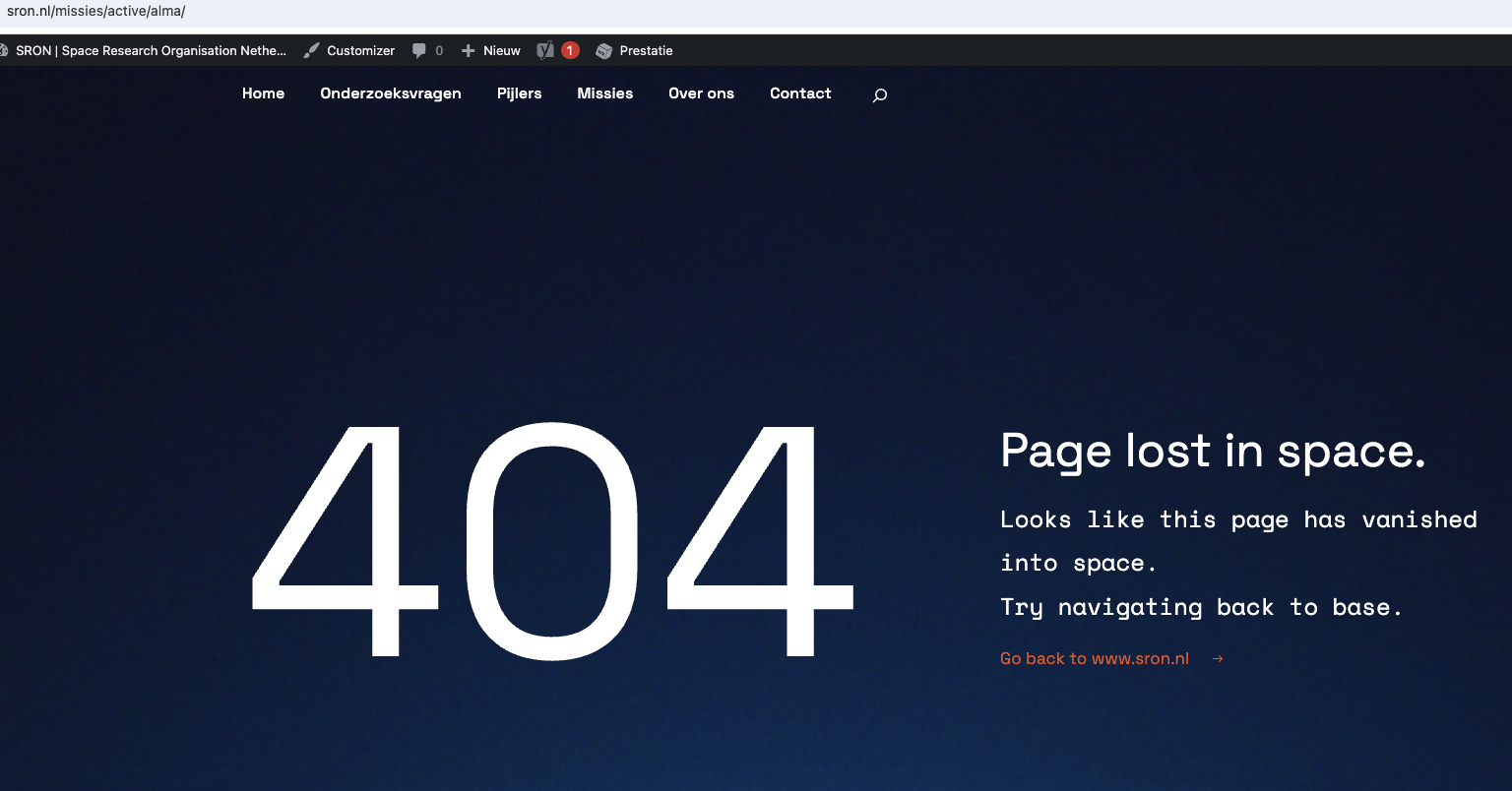Click the red Yoast notification badge
This screenshot has width=1512, height=791.
(570, 50)
